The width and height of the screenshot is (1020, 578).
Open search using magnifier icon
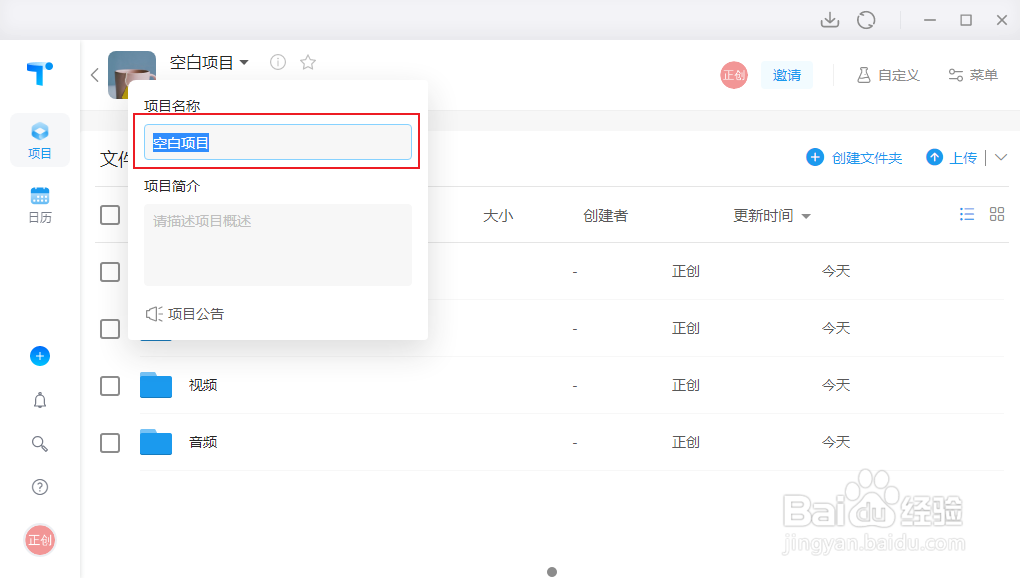[40, 443]
